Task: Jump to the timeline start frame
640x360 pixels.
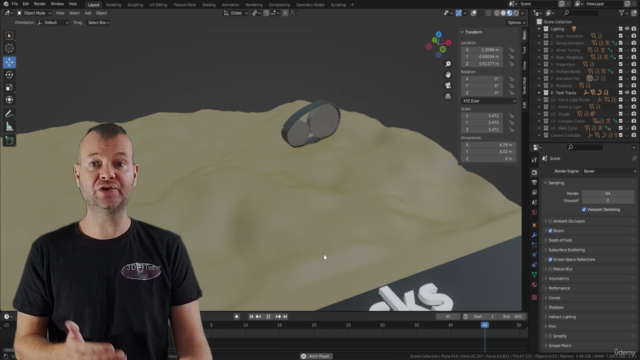Action: (x=251, y=316)
